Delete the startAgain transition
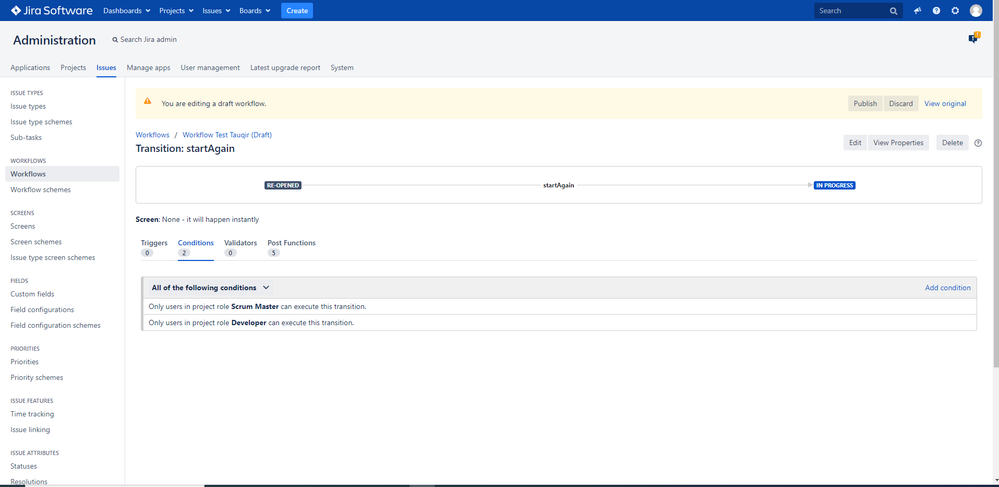 [952, 143]
